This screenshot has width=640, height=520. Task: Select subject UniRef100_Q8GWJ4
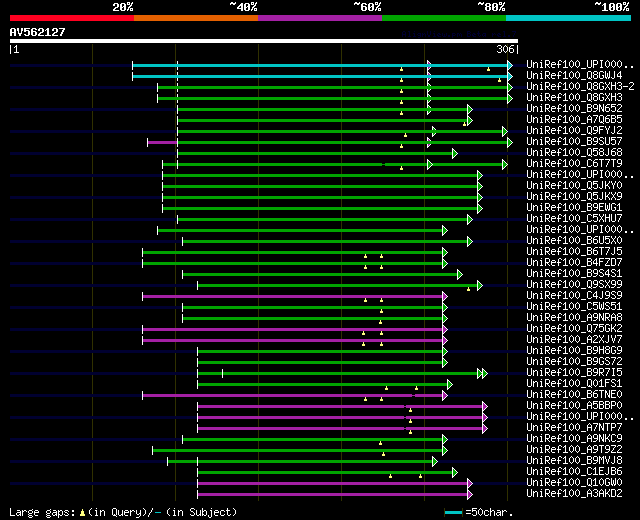[574, 75]
